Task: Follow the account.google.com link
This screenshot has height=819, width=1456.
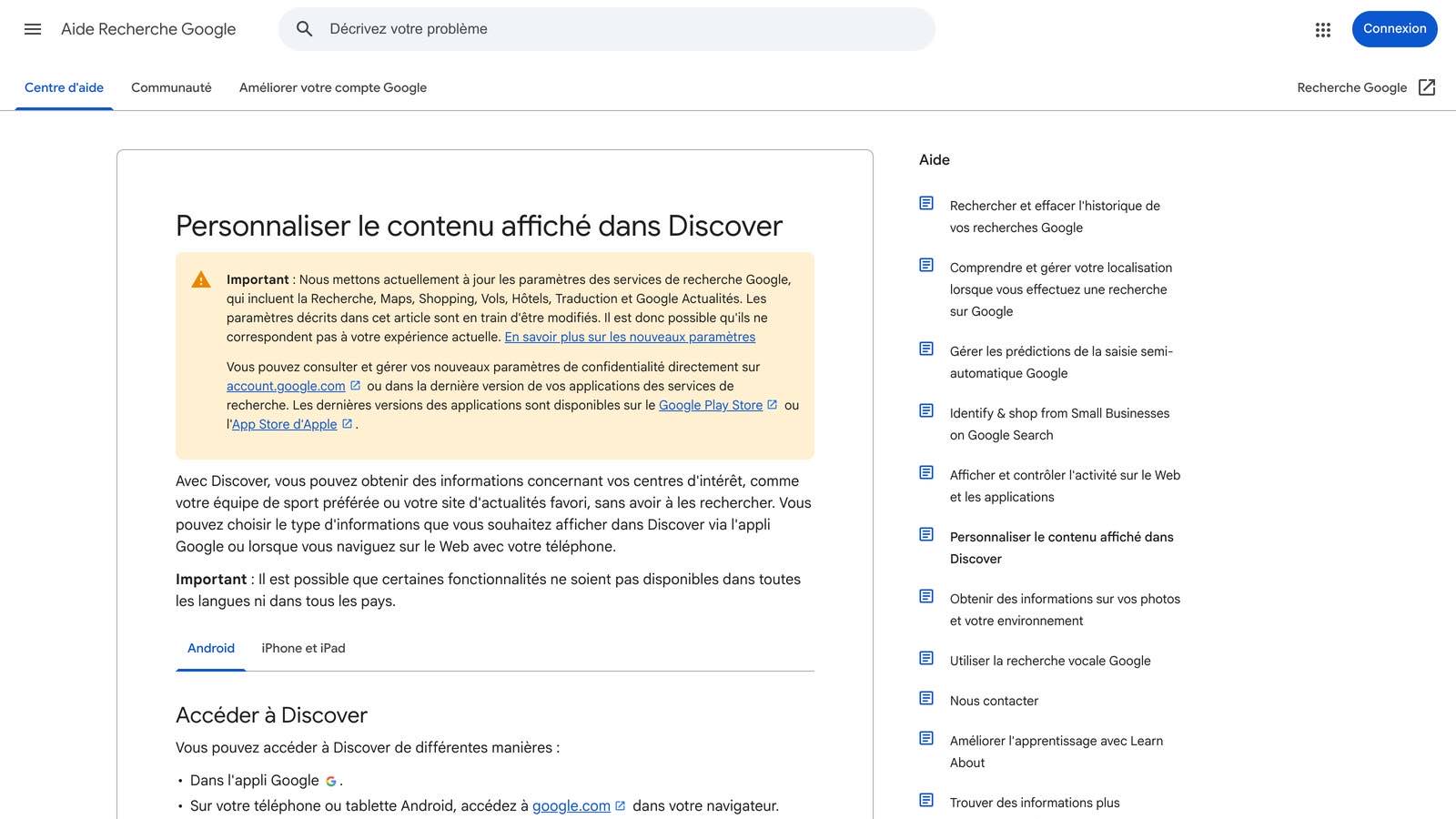Action: coord(286,387)
